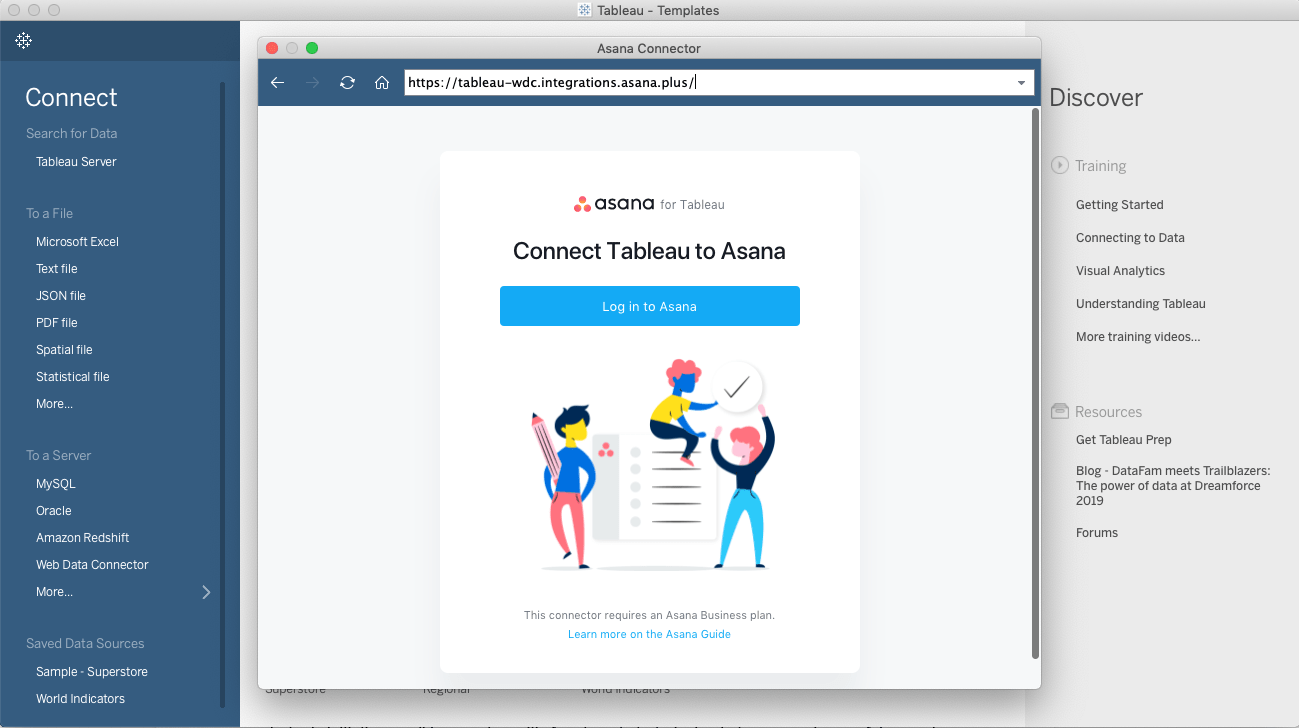
Task: Open More training videos link
Action: pyautogui.click(x=1138, y=337)
